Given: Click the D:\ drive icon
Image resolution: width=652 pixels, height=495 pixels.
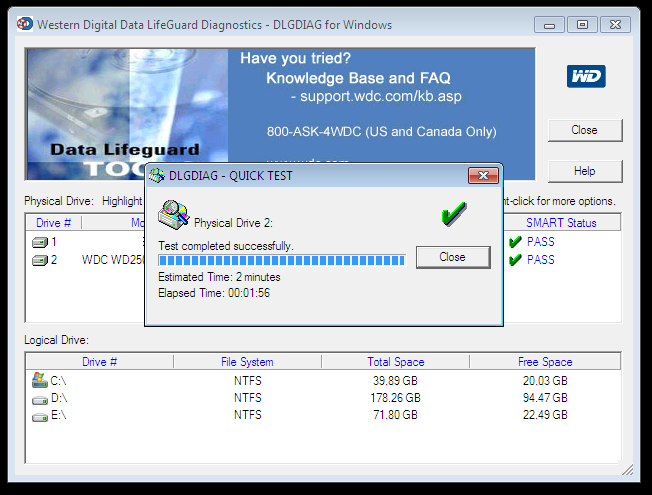Looking at the screenshot, I should pyautogui.click(x=40, y=400).
